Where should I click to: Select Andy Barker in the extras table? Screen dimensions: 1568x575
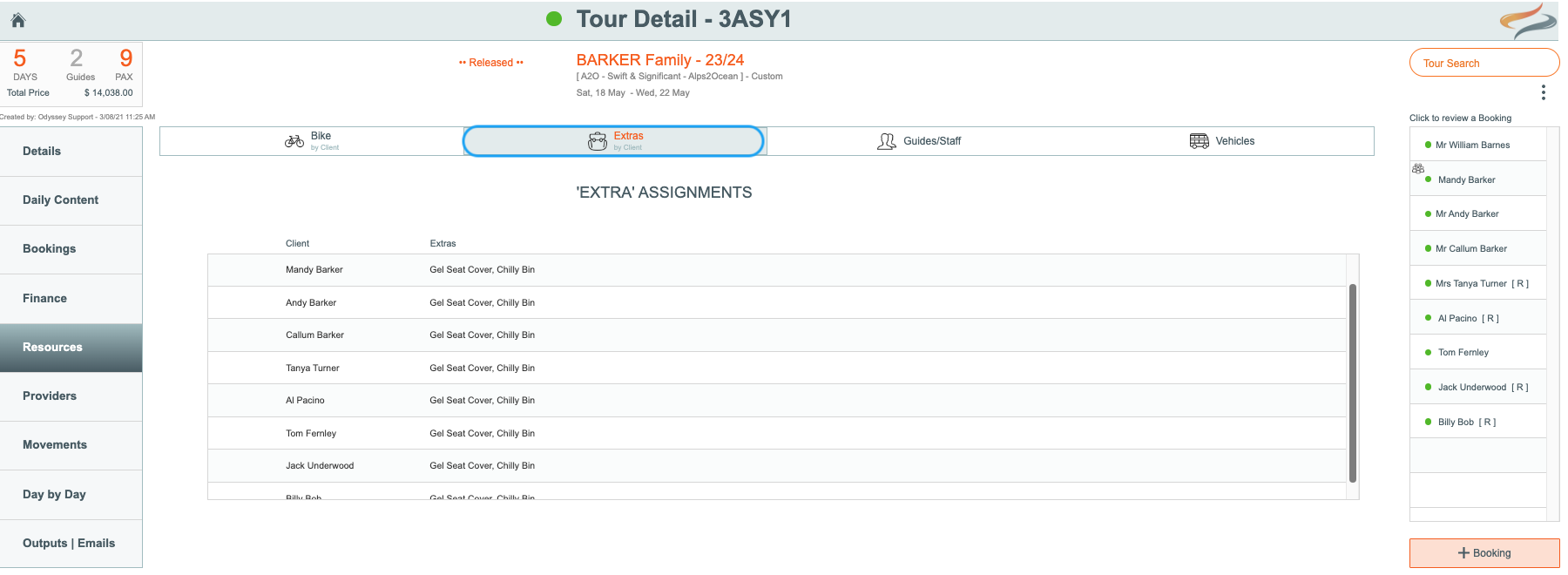(x=311, y=302)
